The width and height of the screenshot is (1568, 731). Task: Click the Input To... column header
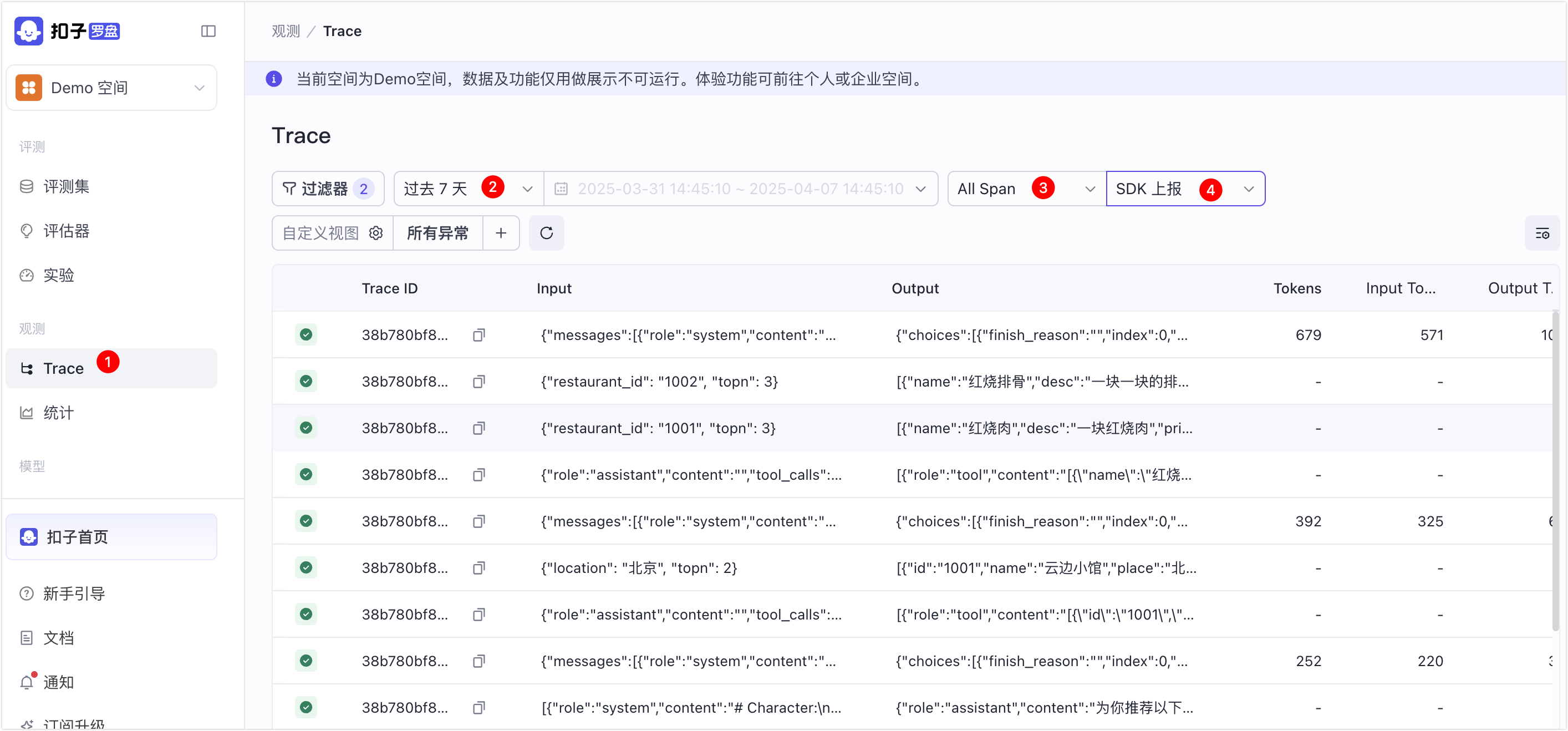[x=1401, y=288]
